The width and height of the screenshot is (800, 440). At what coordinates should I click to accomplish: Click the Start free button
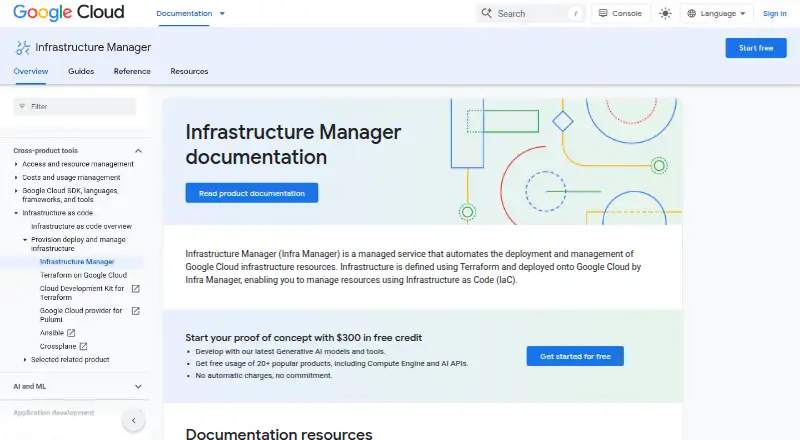[x=756, y=48]
